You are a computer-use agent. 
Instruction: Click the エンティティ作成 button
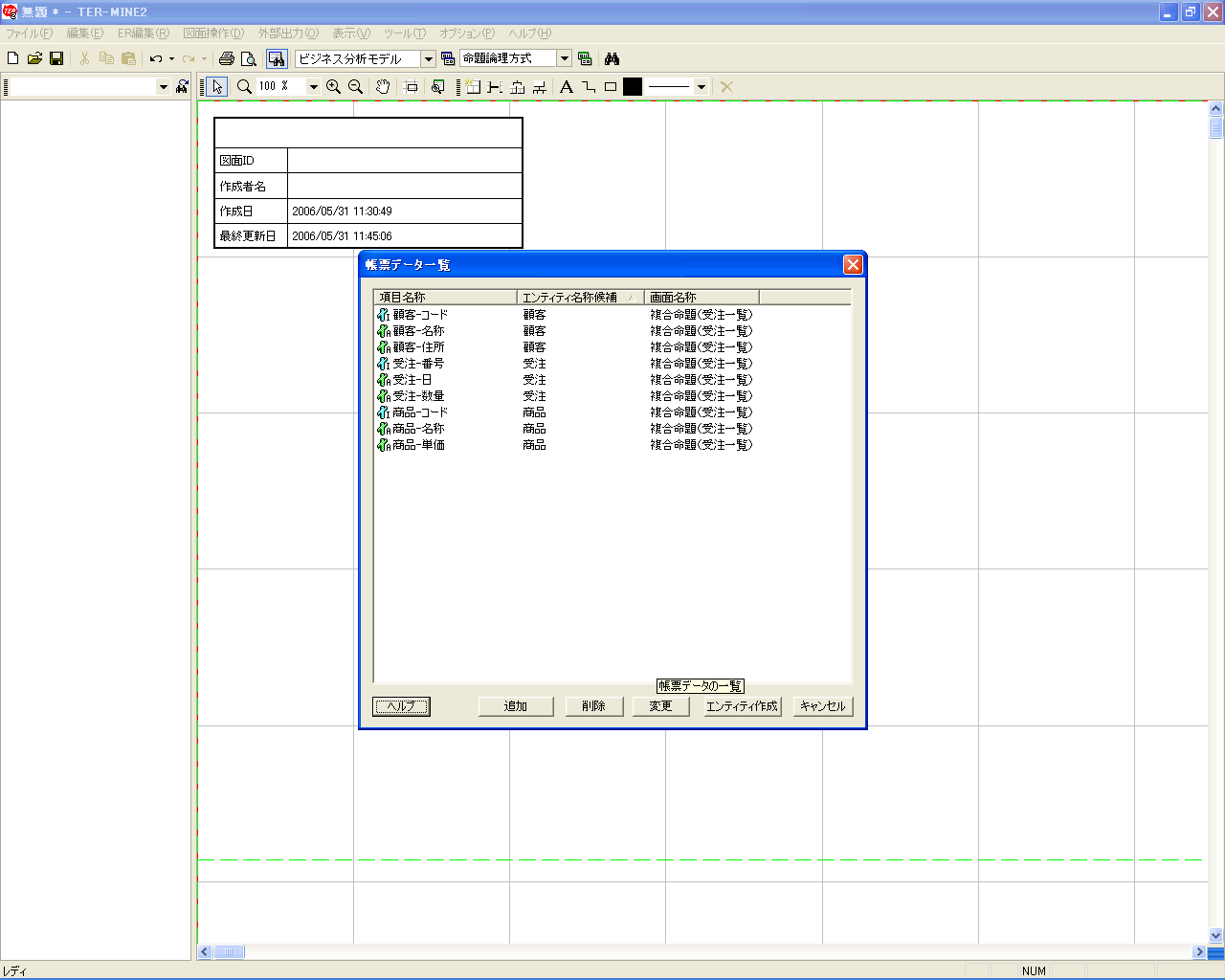coord(742,706)
